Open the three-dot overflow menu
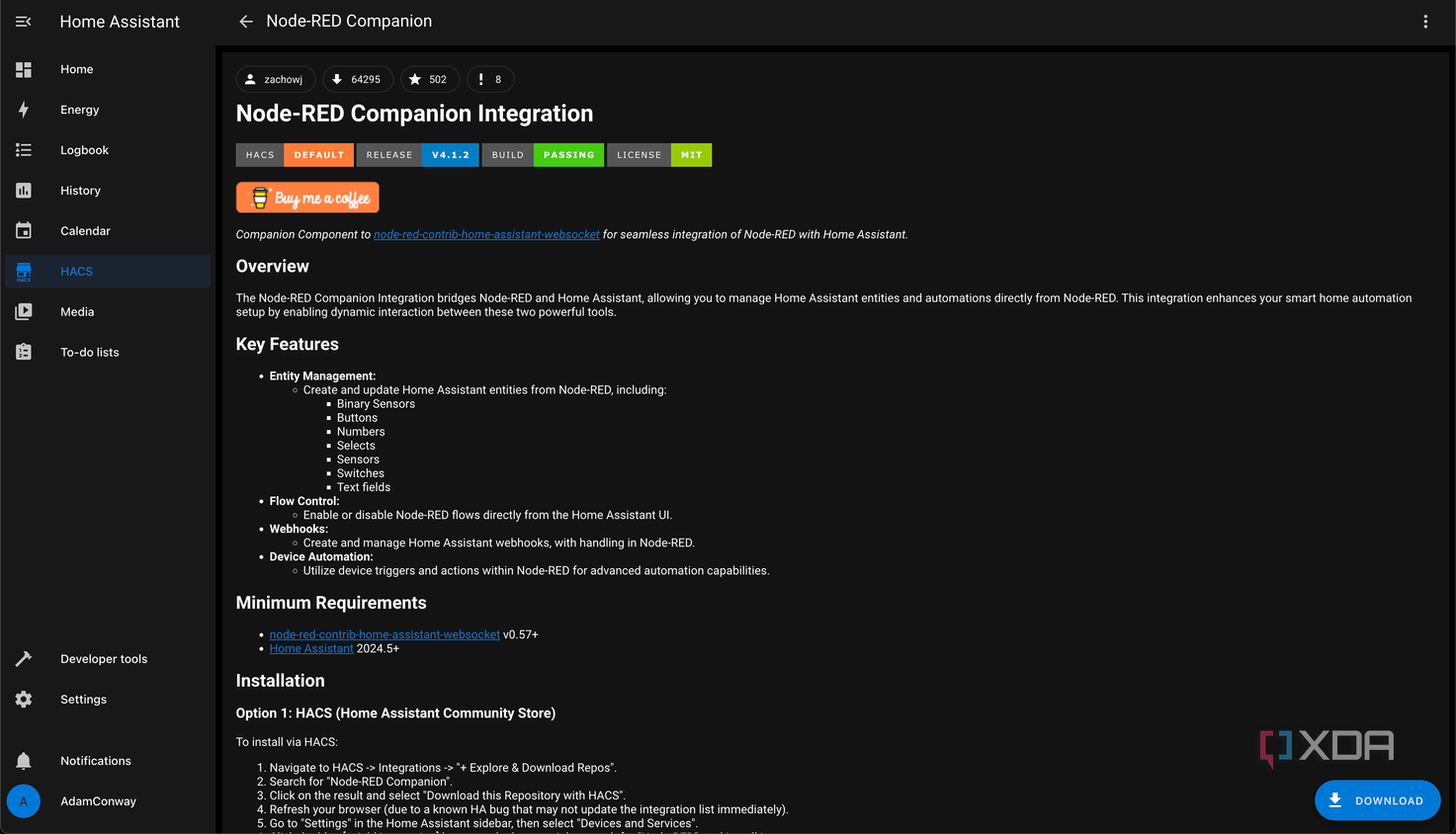This screenshot has width=1456, height=834. click(x=1425, y=22)
